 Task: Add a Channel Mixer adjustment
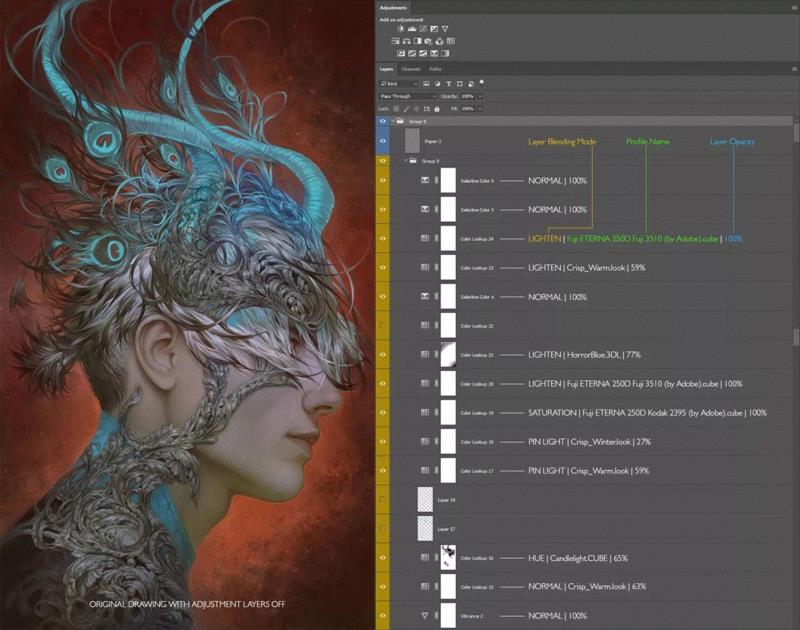[x=439, y=41]
